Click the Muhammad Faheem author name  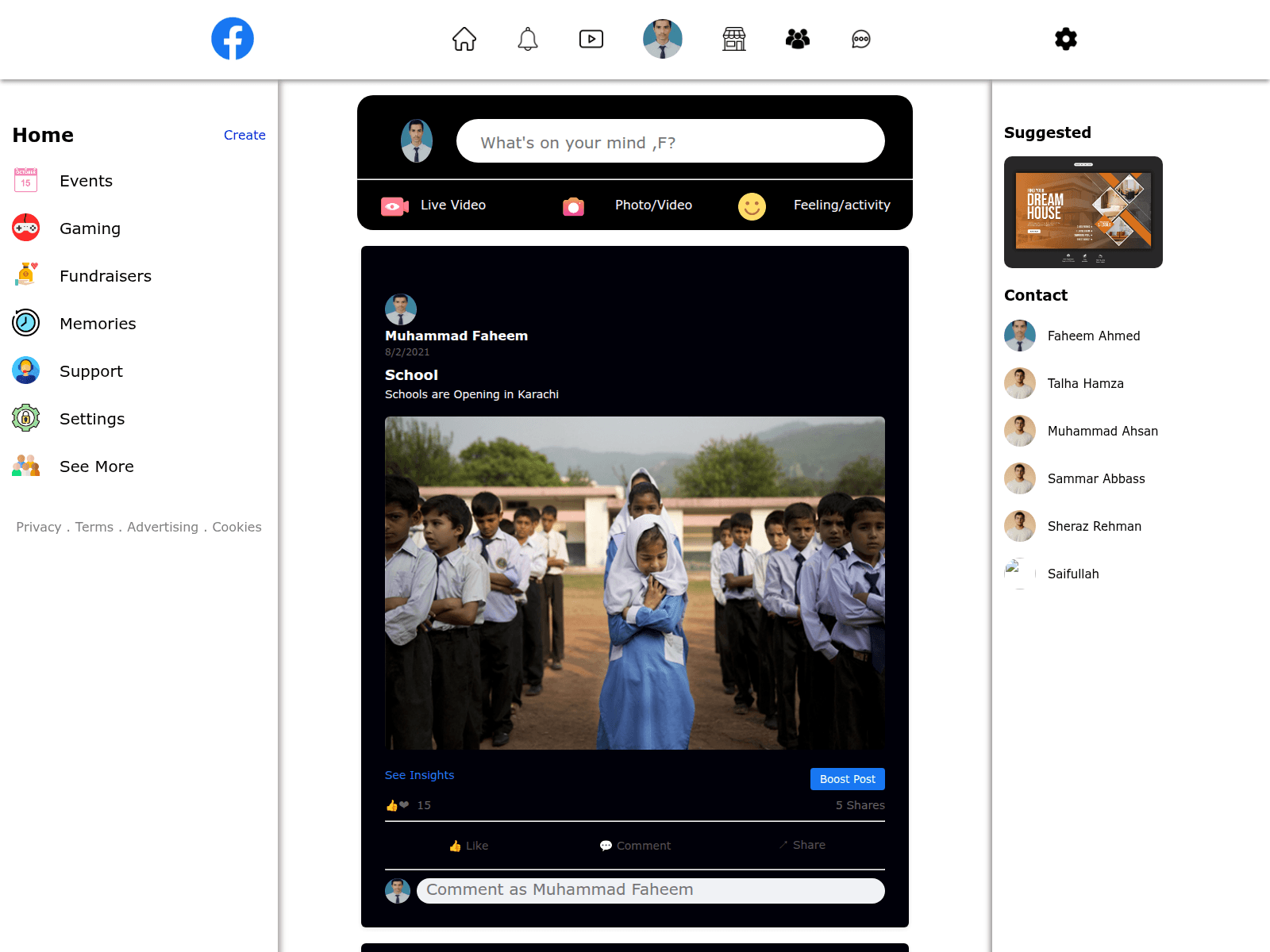[456, 336]
